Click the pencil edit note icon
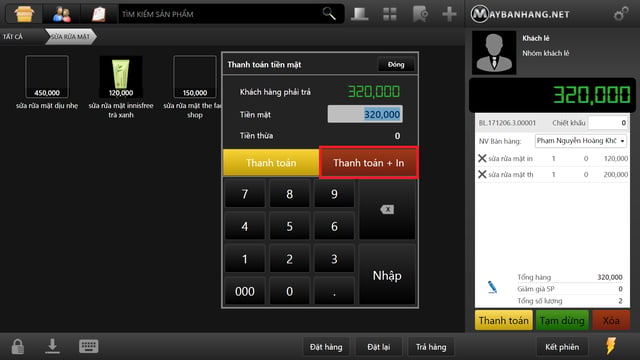 [x=492, y=287]
